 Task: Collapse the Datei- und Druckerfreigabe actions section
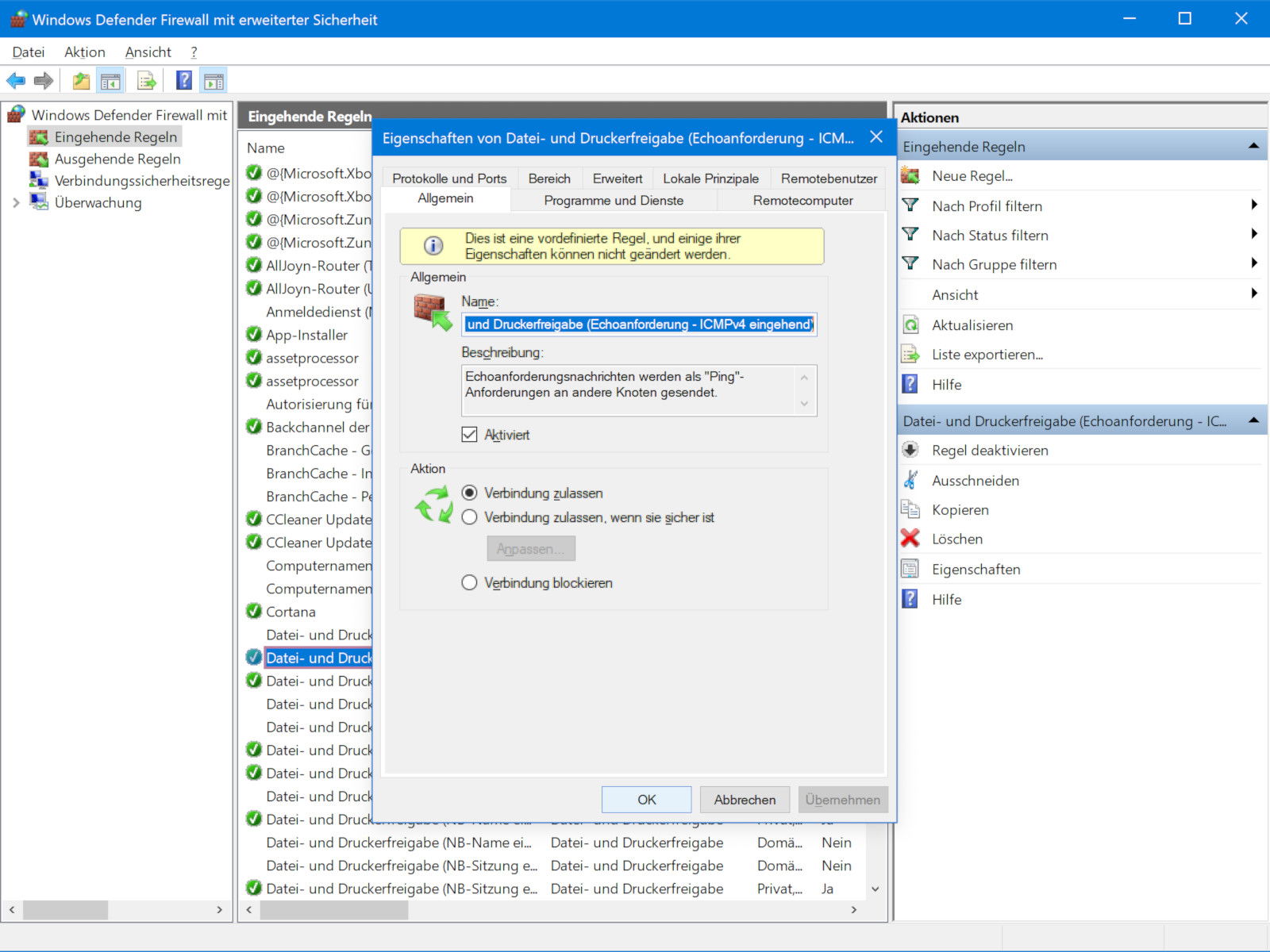pyautogui.click(x=1253, y=420)
